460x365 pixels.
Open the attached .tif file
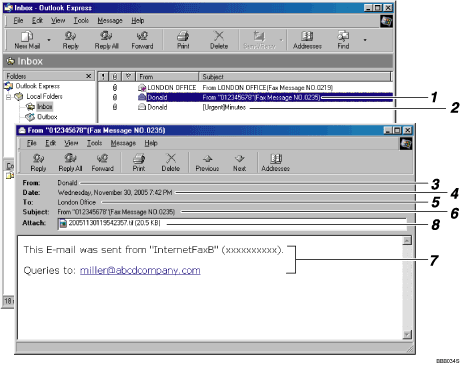pyautogui.click(x=110, y=223)
